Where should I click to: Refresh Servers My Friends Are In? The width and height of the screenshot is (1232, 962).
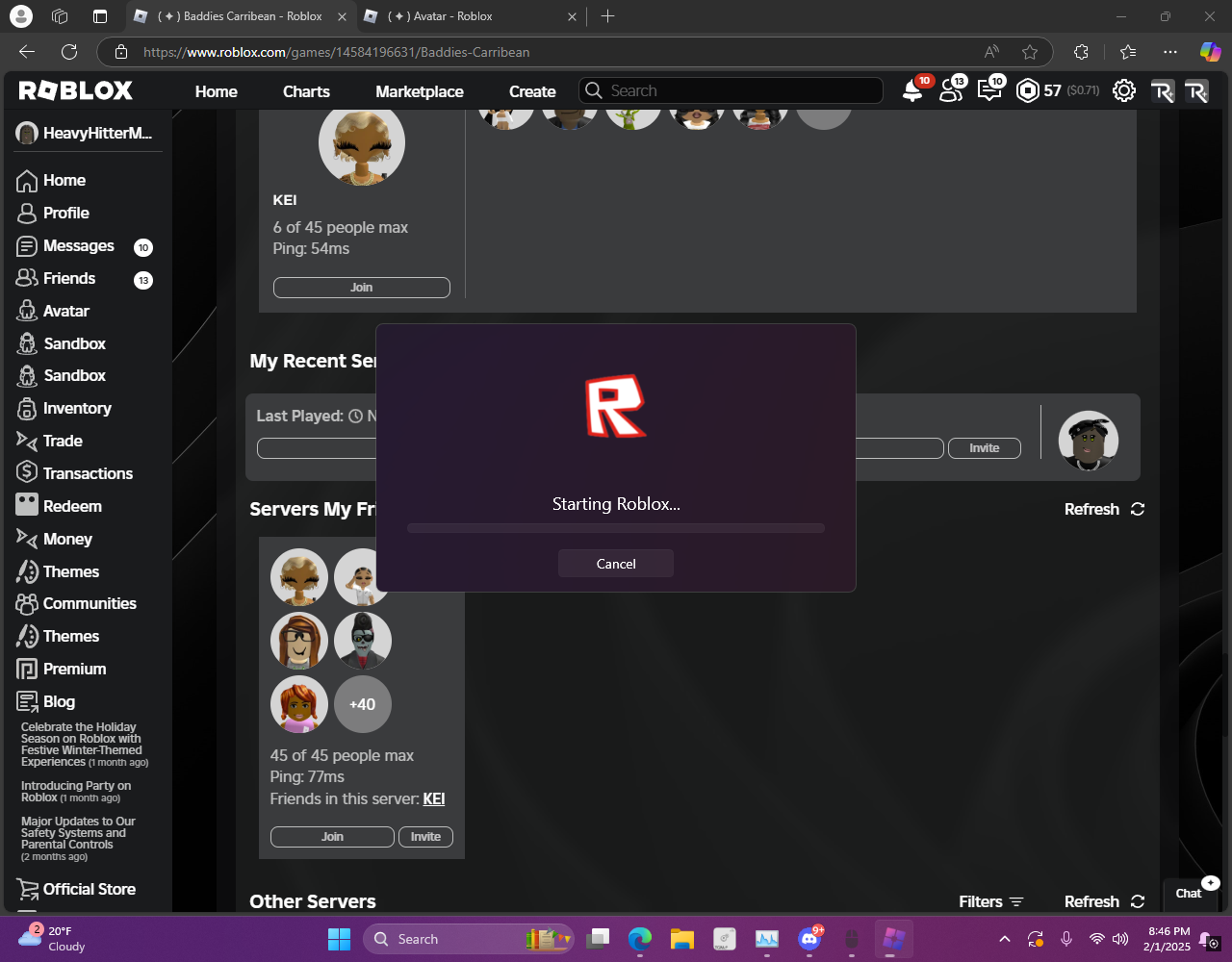coord(1104,509)
